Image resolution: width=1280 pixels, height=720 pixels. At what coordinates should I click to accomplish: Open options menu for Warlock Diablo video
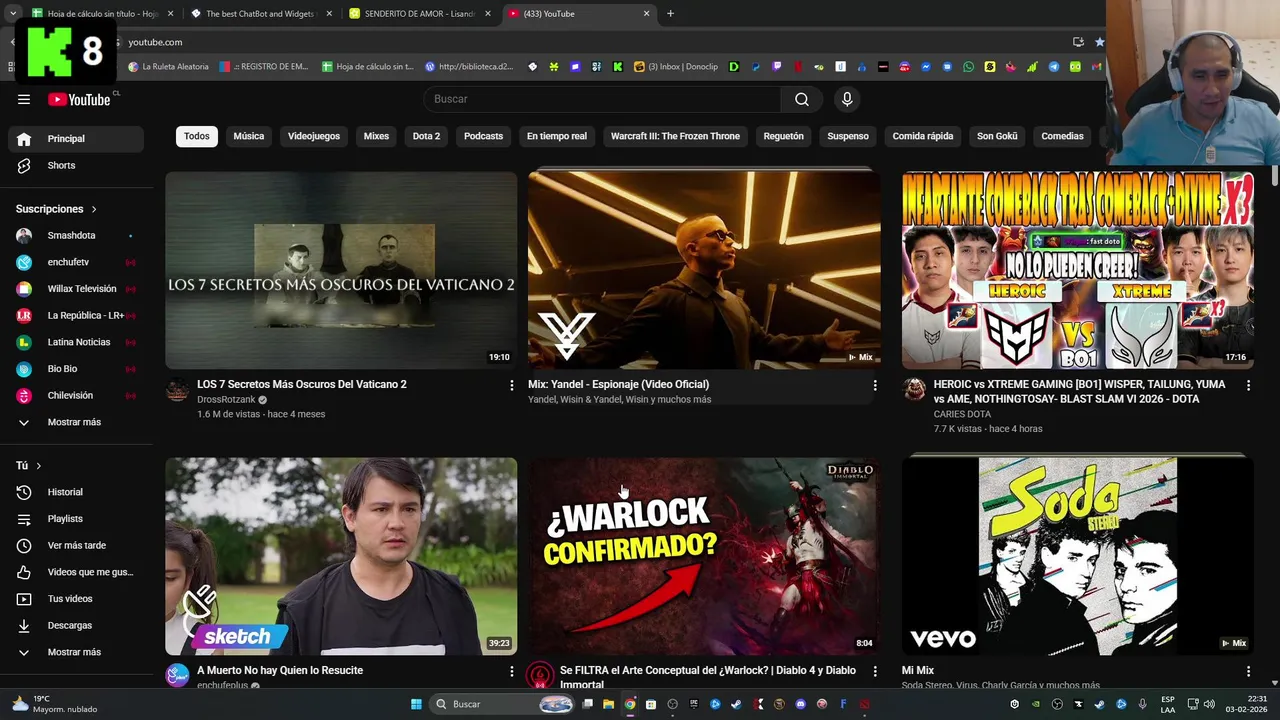coord(875,671)
